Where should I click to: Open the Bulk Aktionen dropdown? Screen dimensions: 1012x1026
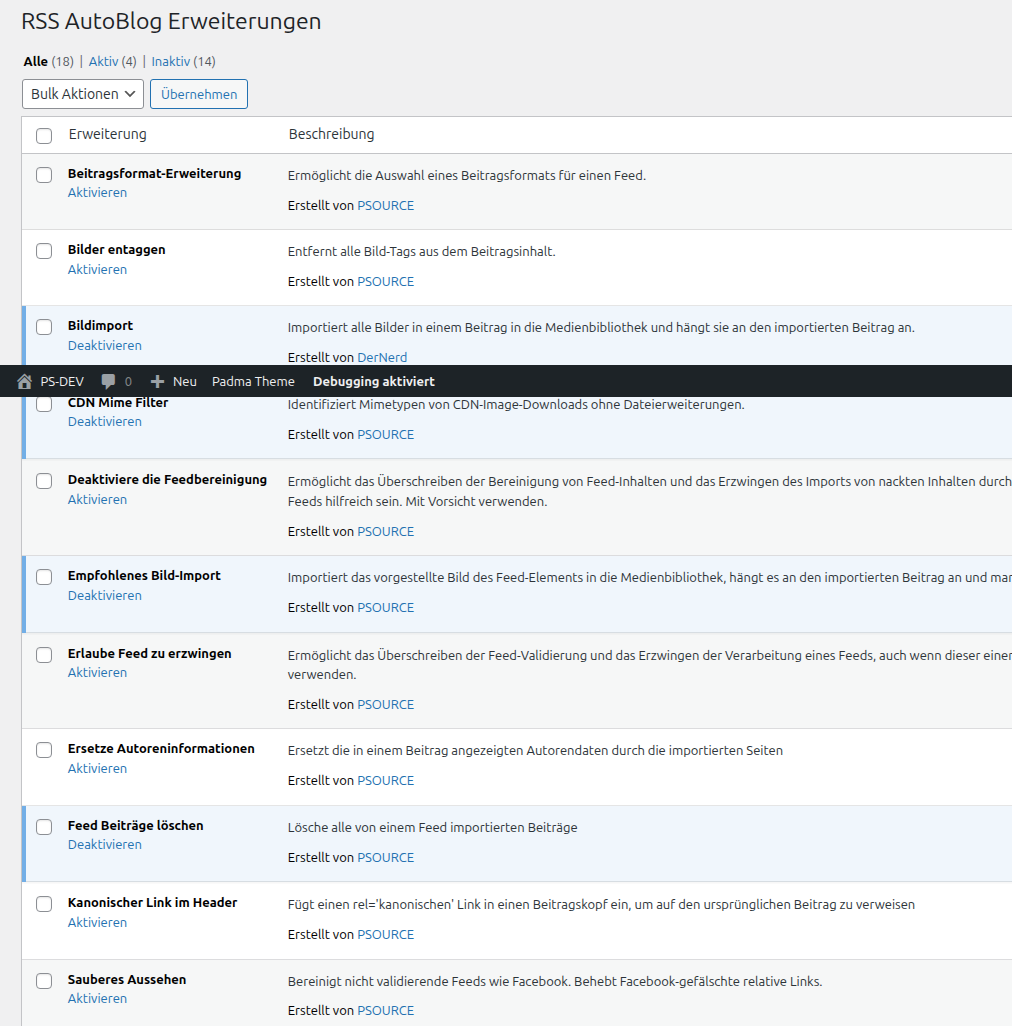[82, 93]
